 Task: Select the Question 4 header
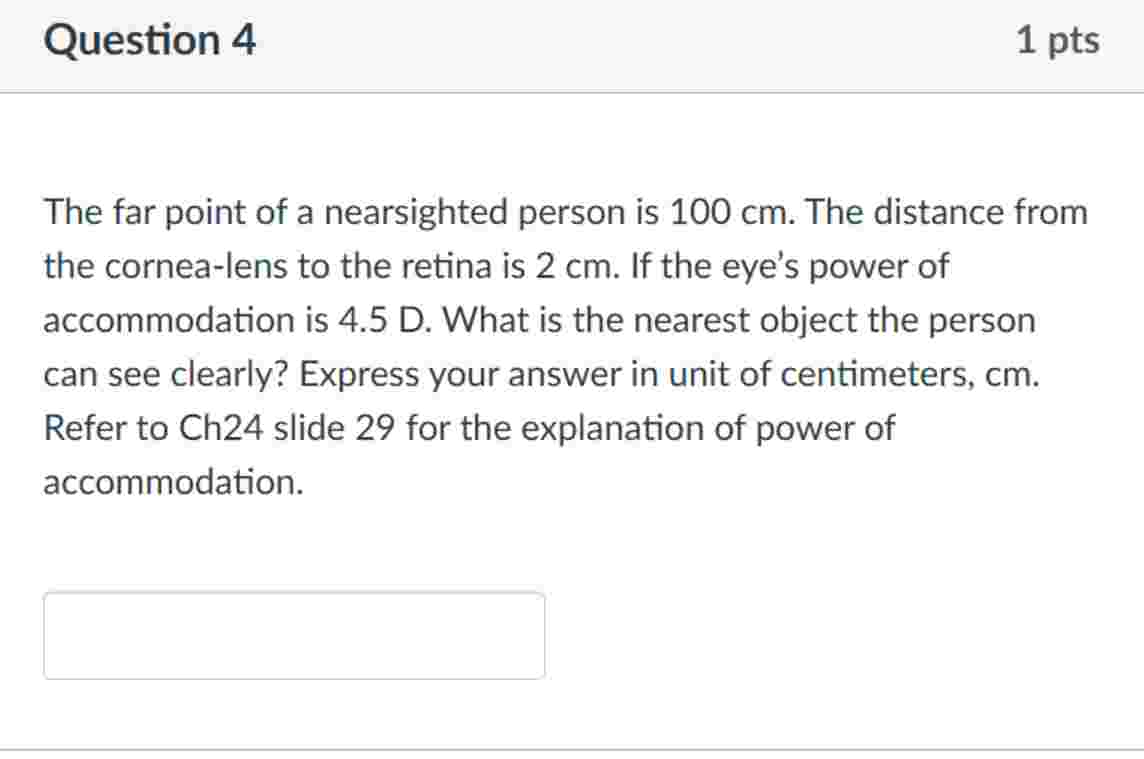(x=148, y=40)
